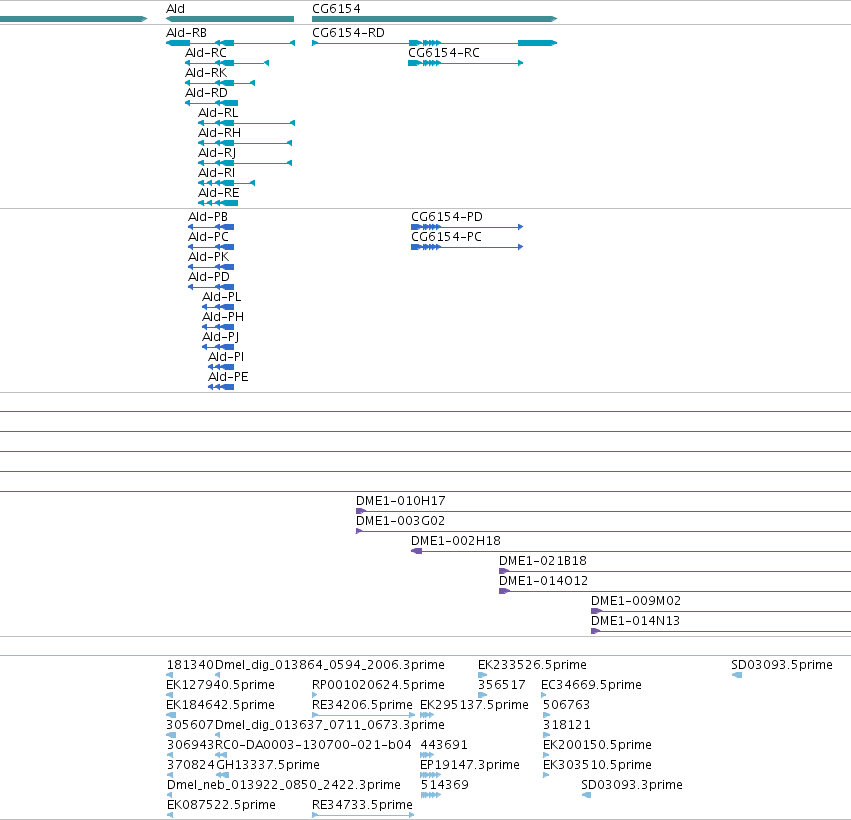Viewport: 851px width, 820px height.
Task: Click EST GH13337.5prime
Action: (x=268, y=766)
